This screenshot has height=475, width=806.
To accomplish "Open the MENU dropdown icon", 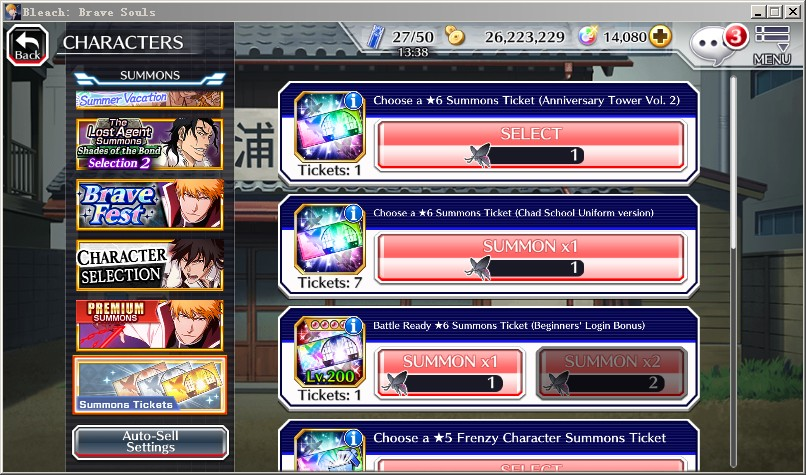I will (772, 45).
